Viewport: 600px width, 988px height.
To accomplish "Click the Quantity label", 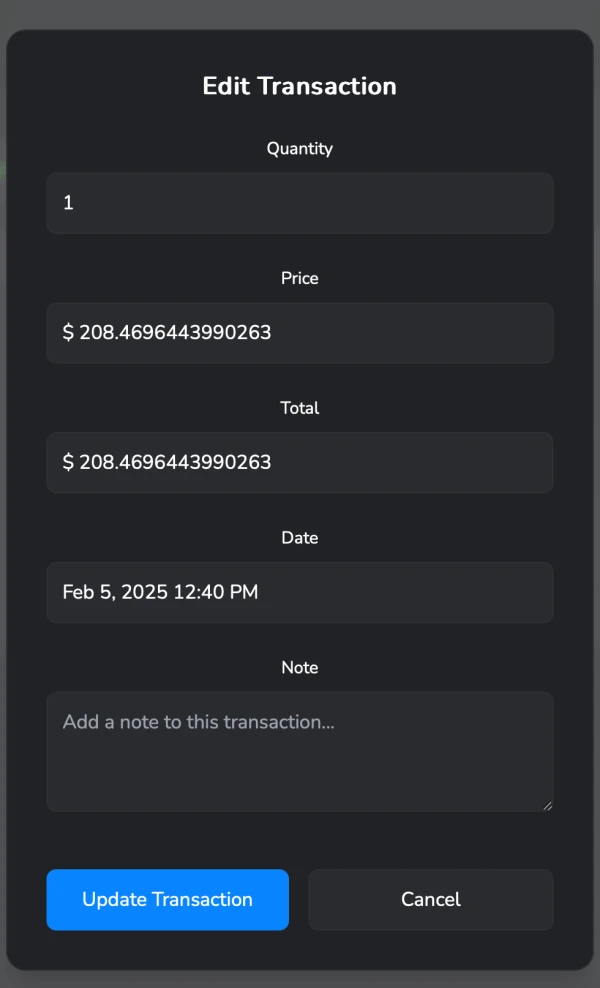I will point(300,148).
